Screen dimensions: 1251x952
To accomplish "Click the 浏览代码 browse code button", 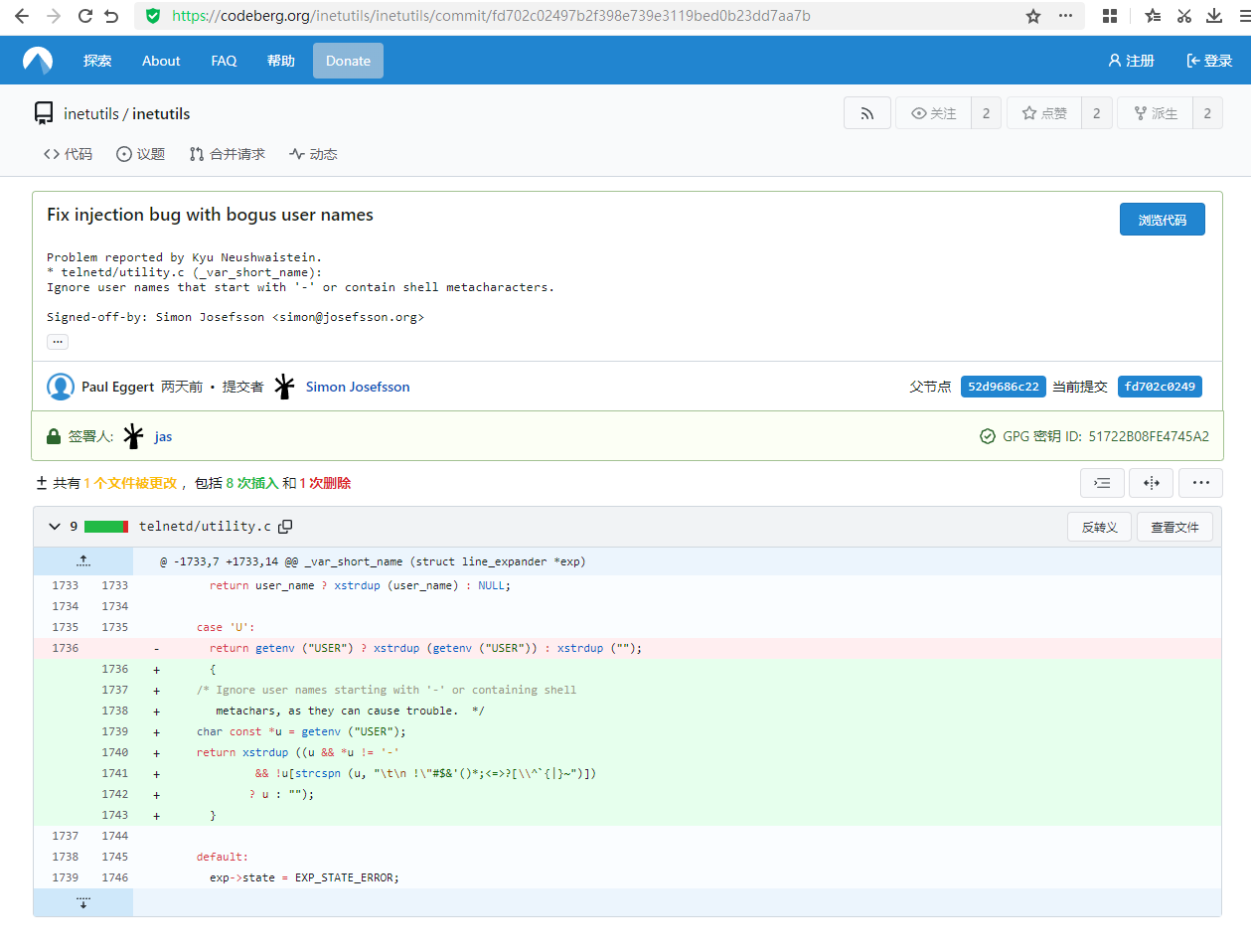I will 1162,220.
